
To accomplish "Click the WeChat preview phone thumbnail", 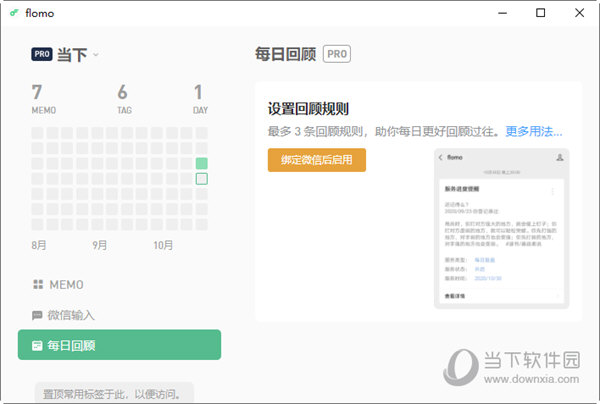I will pyautogui.click(x=502, y=228).
